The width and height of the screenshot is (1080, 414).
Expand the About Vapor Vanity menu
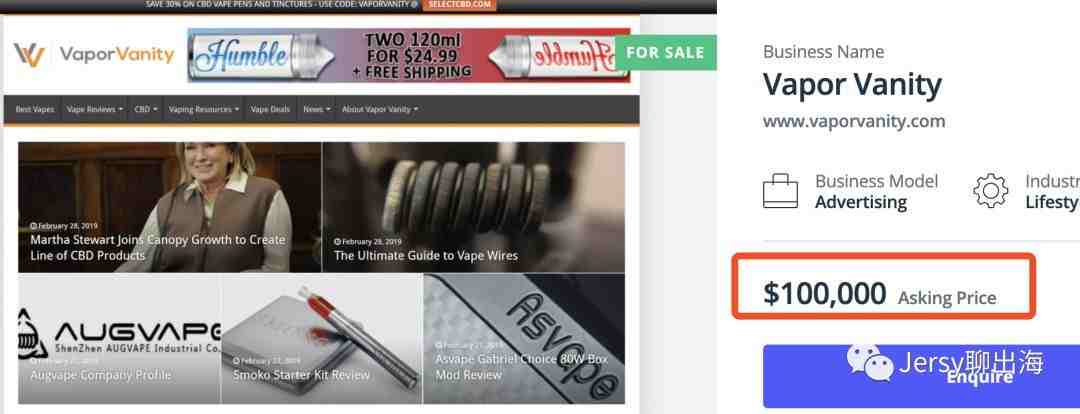pyautogui.click(x=380, y=110)
